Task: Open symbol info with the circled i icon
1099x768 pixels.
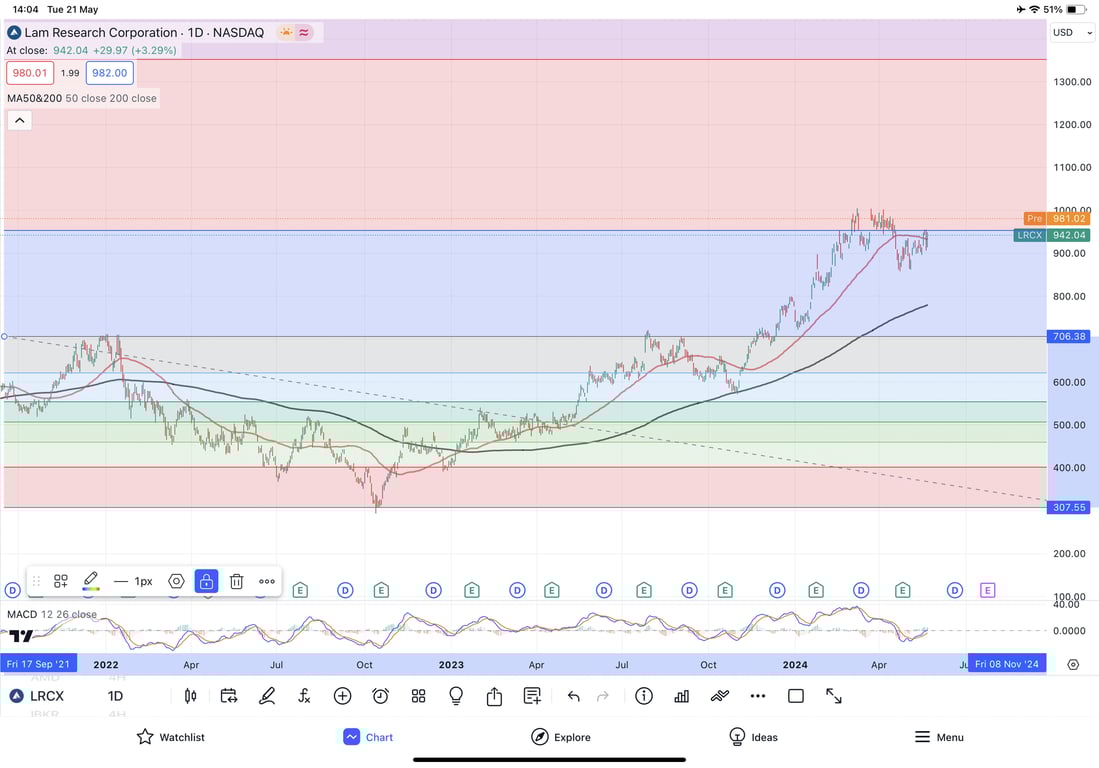Action: pos(644,696)
